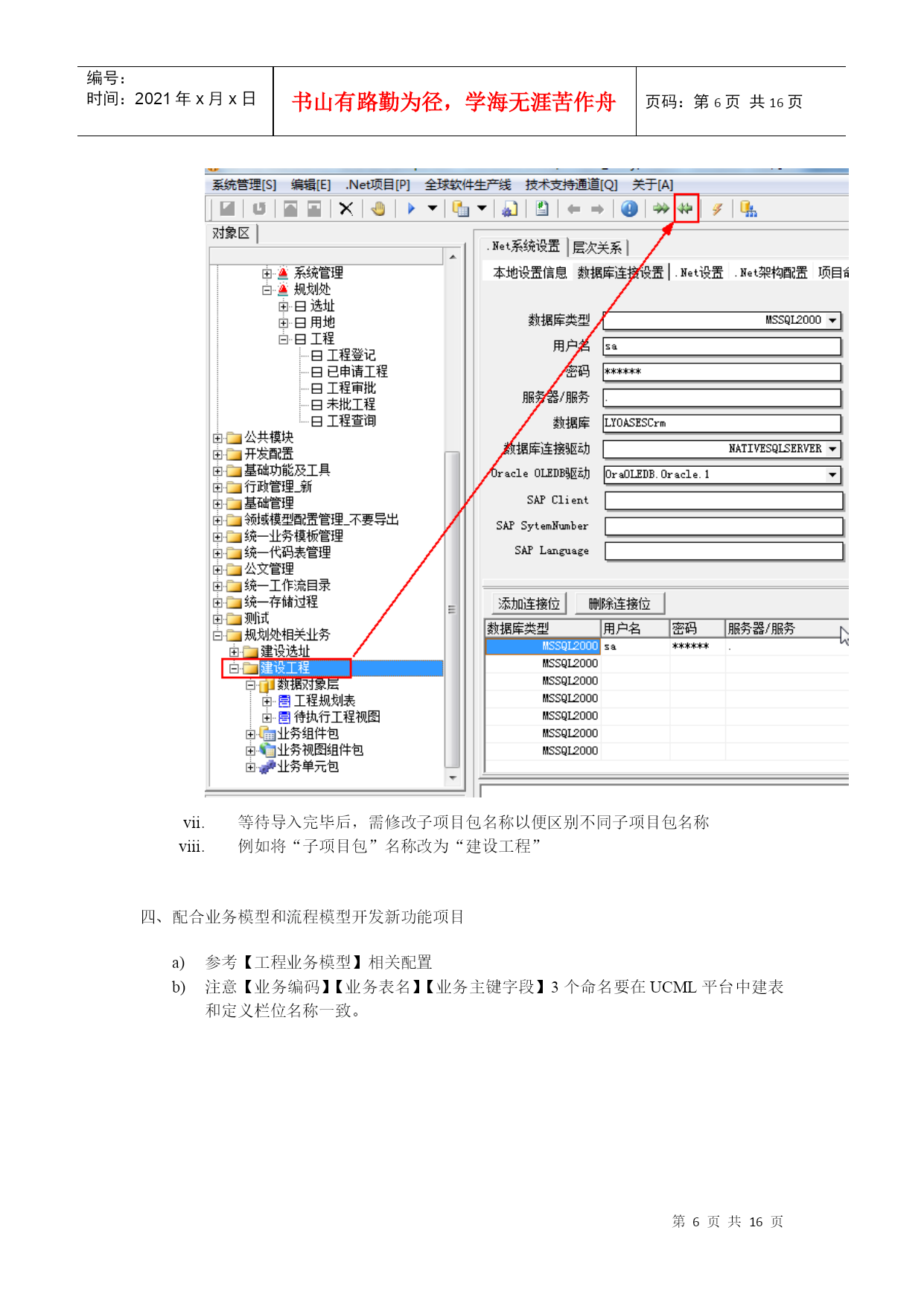The width and height of the screenshot is (924, 1306).
Task: Open dropdown arrow next to copy icon
Action: (x=482, y=209)
